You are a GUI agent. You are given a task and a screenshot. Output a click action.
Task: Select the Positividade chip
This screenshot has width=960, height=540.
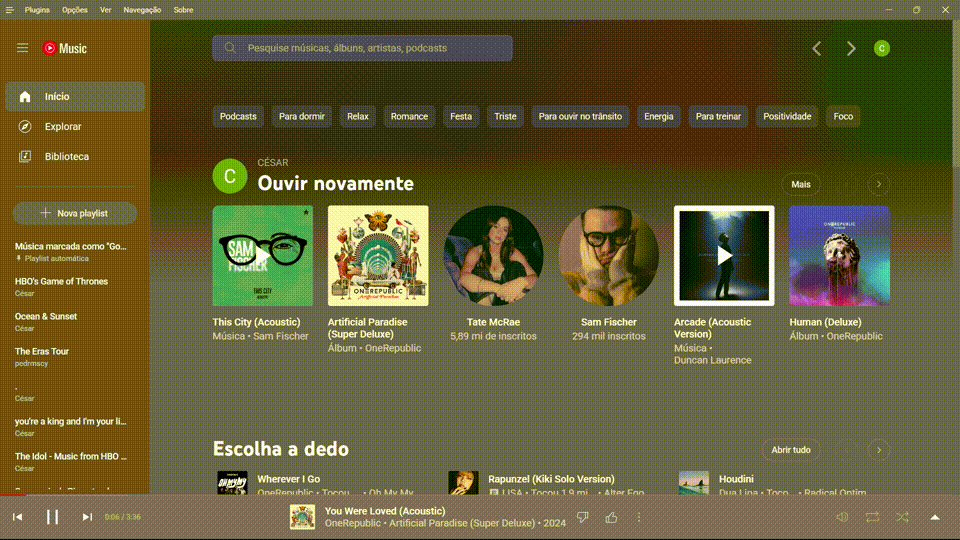(x=787, y=116)
